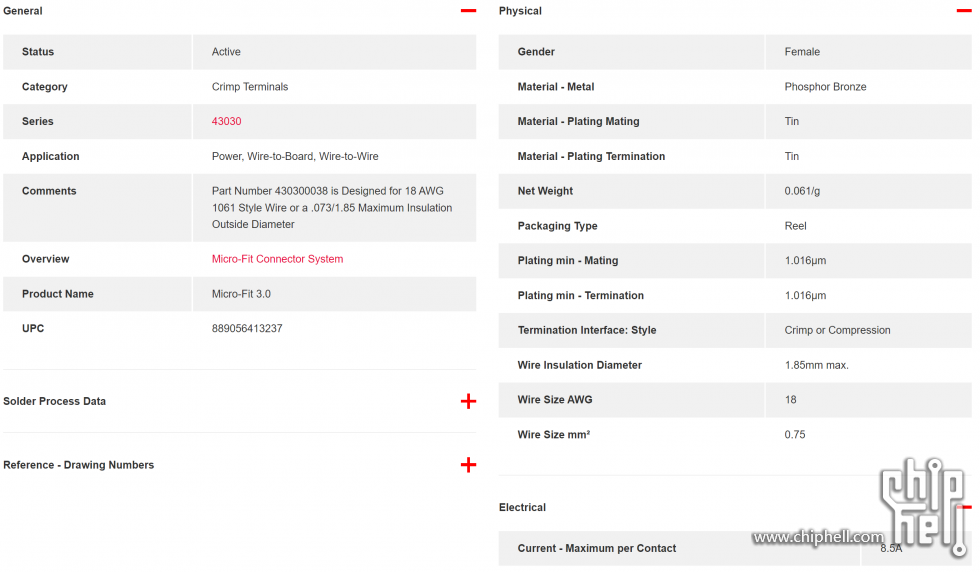Click the Reference - Drawing Numbers heading

78,464
